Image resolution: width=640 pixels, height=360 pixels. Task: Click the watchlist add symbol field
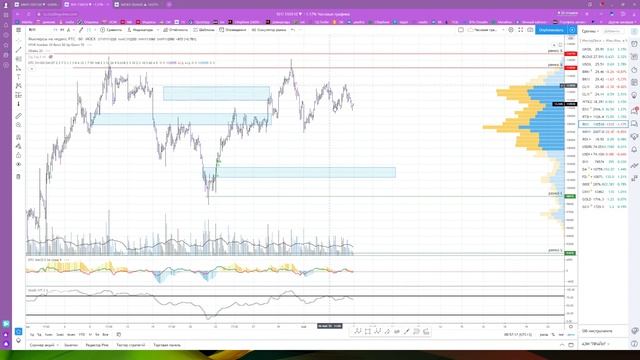(612, 31)
